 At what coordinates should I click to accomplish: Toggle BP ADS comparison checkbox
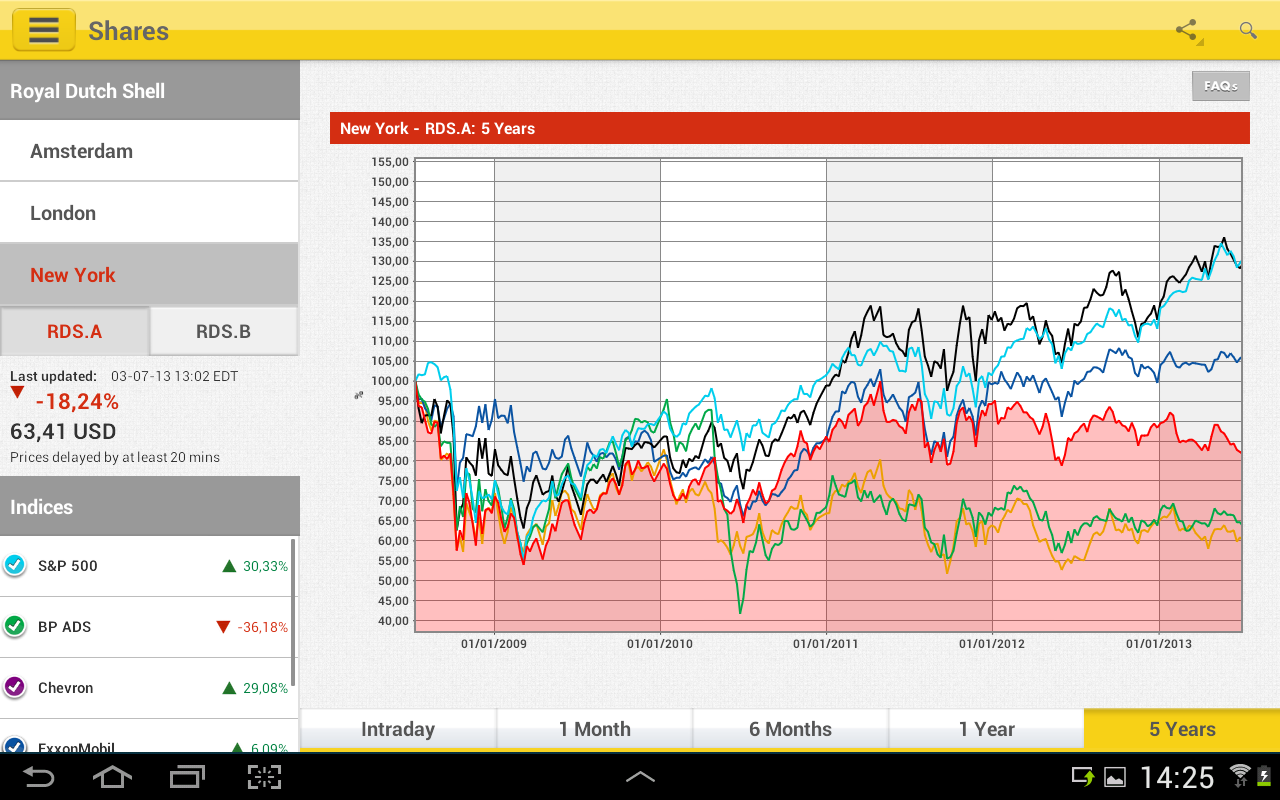pos(15,626)
